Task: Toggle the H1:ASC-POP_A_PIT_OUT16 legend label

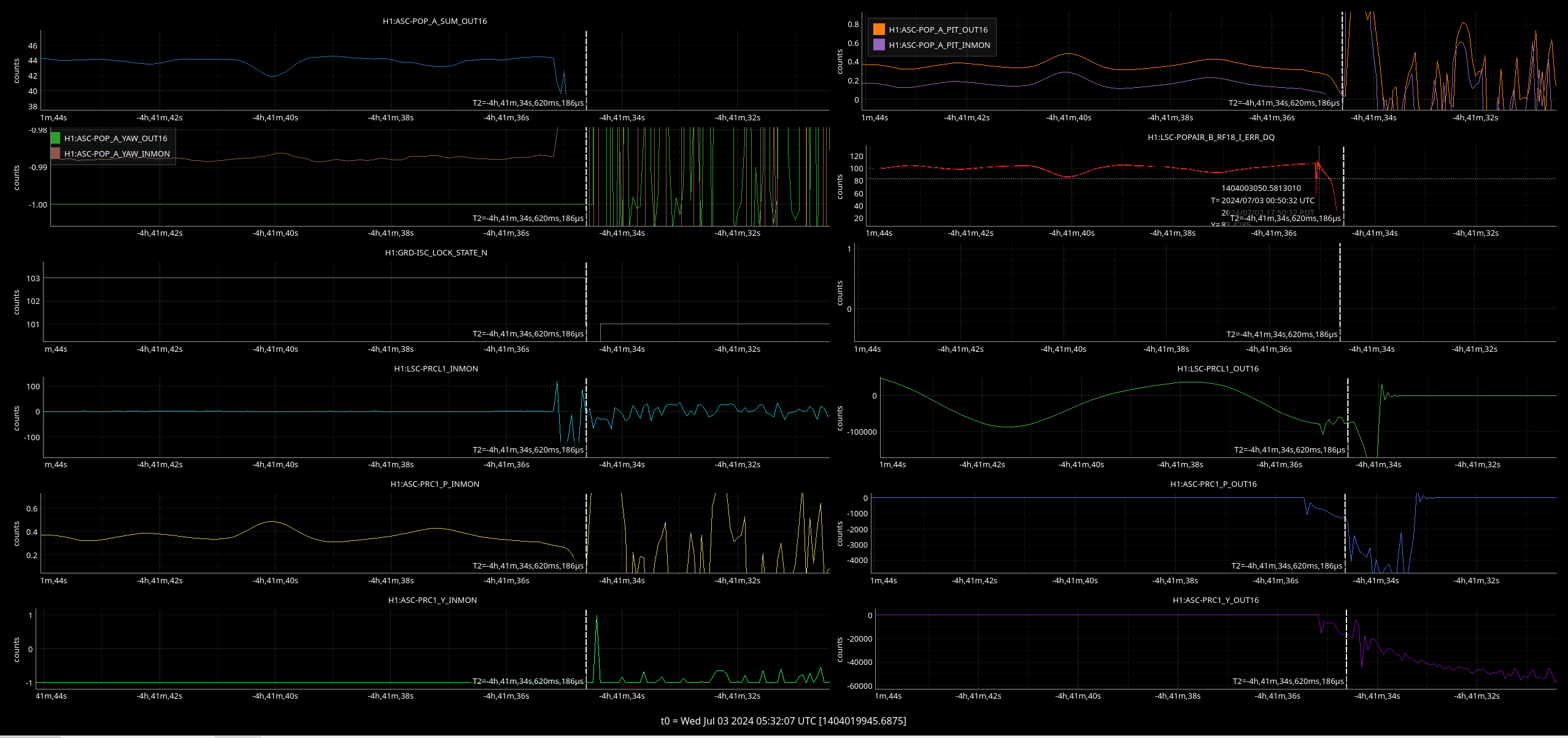Action: pos(938,29)
